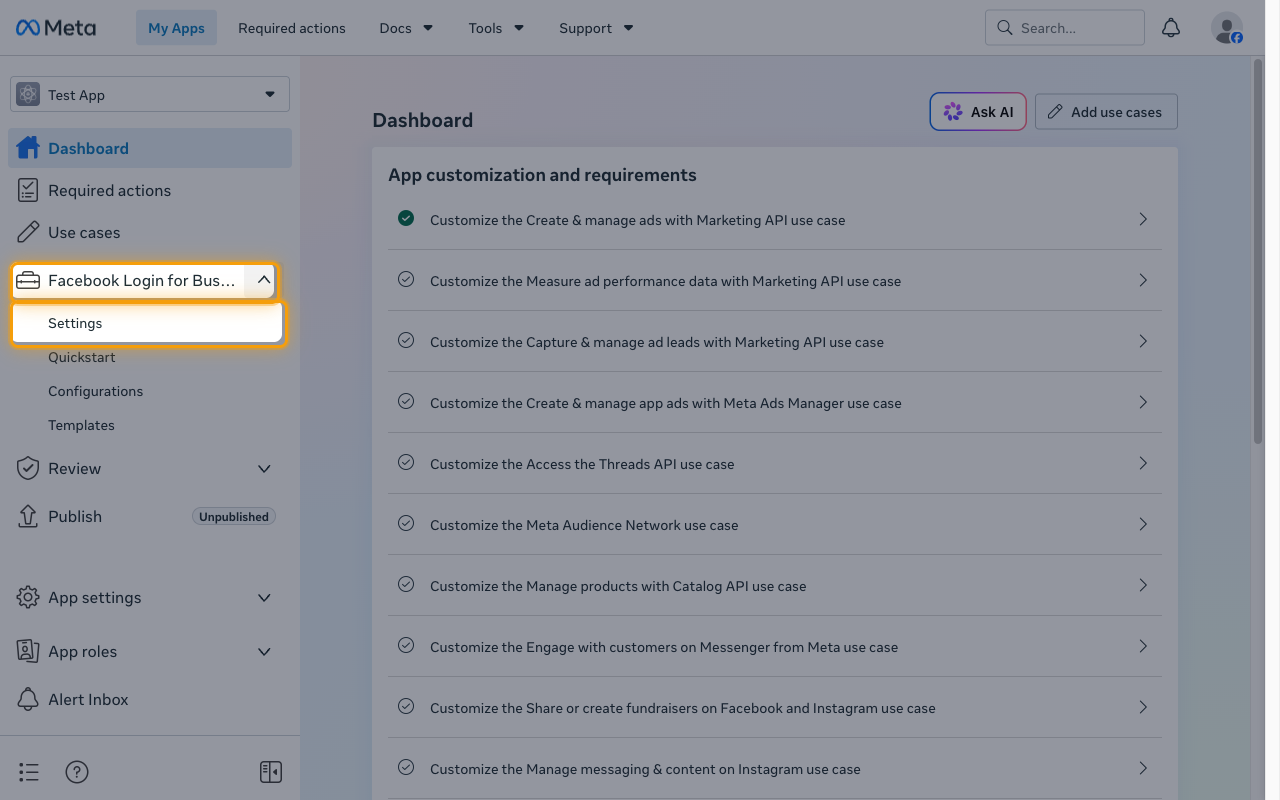Select Settings under Facebook Login
The height and width of the screenshot is (800, 1280).
click(148, 324)
